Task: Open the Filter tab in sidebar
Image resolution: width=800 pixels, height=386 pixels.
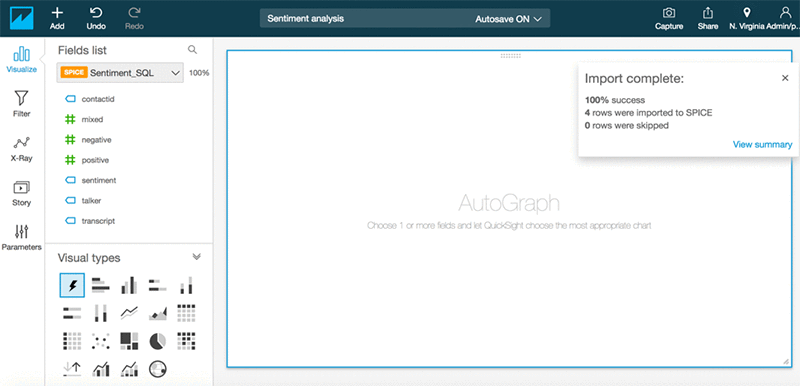Action: coord(21,104)
